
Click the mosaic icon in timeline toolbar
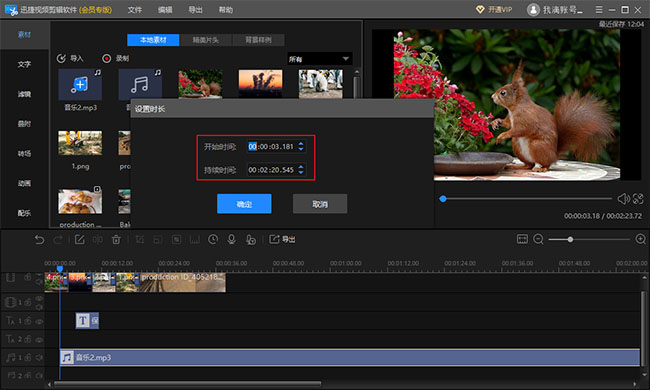158,240
